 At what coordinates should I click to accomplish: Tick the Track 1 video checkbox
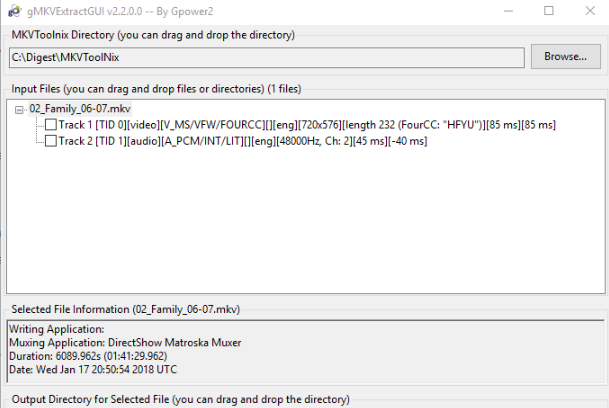[x=51, y=125]
